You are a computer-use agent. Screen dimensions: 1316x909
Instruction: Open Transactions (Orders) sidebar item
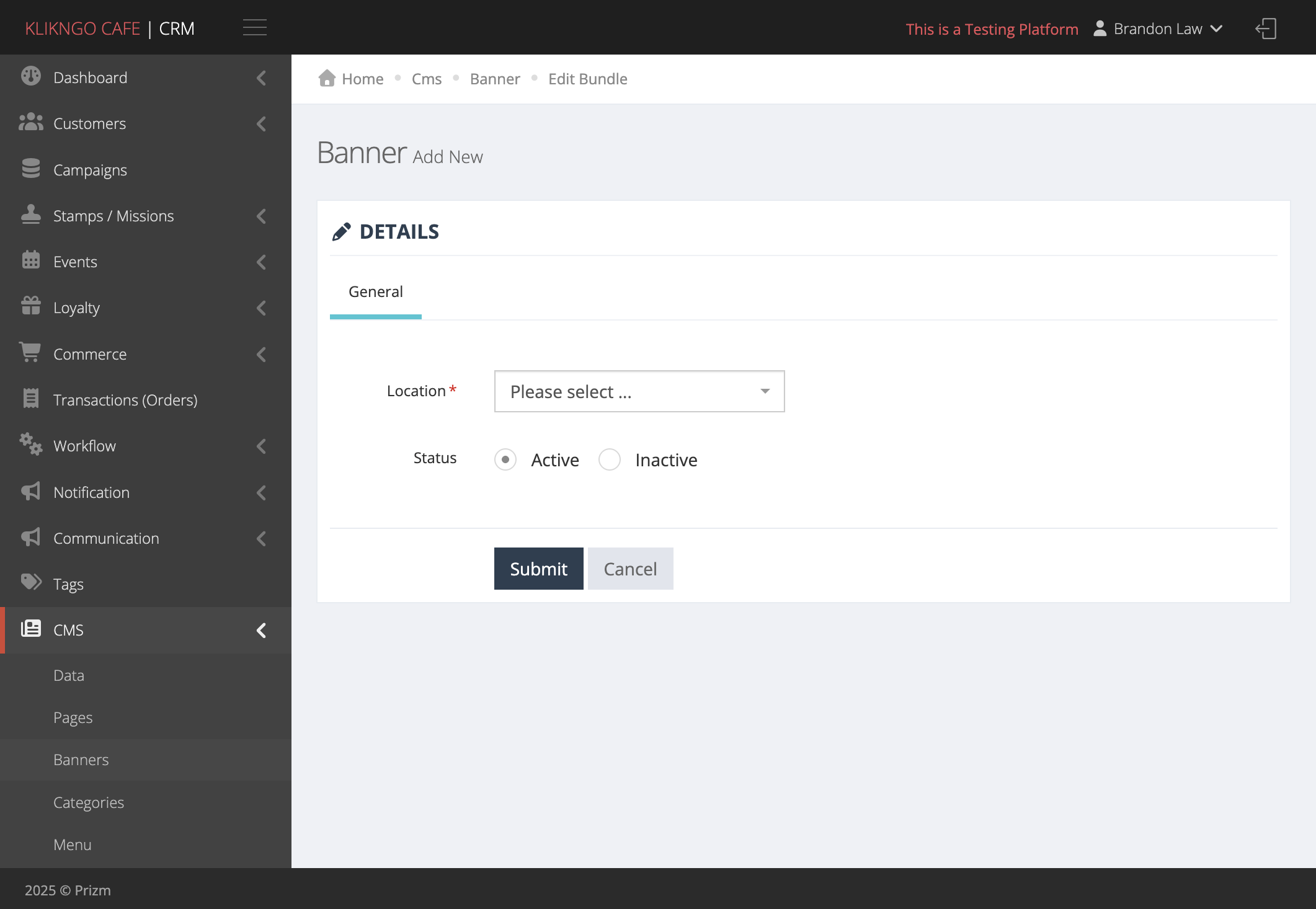coord(146,400)
